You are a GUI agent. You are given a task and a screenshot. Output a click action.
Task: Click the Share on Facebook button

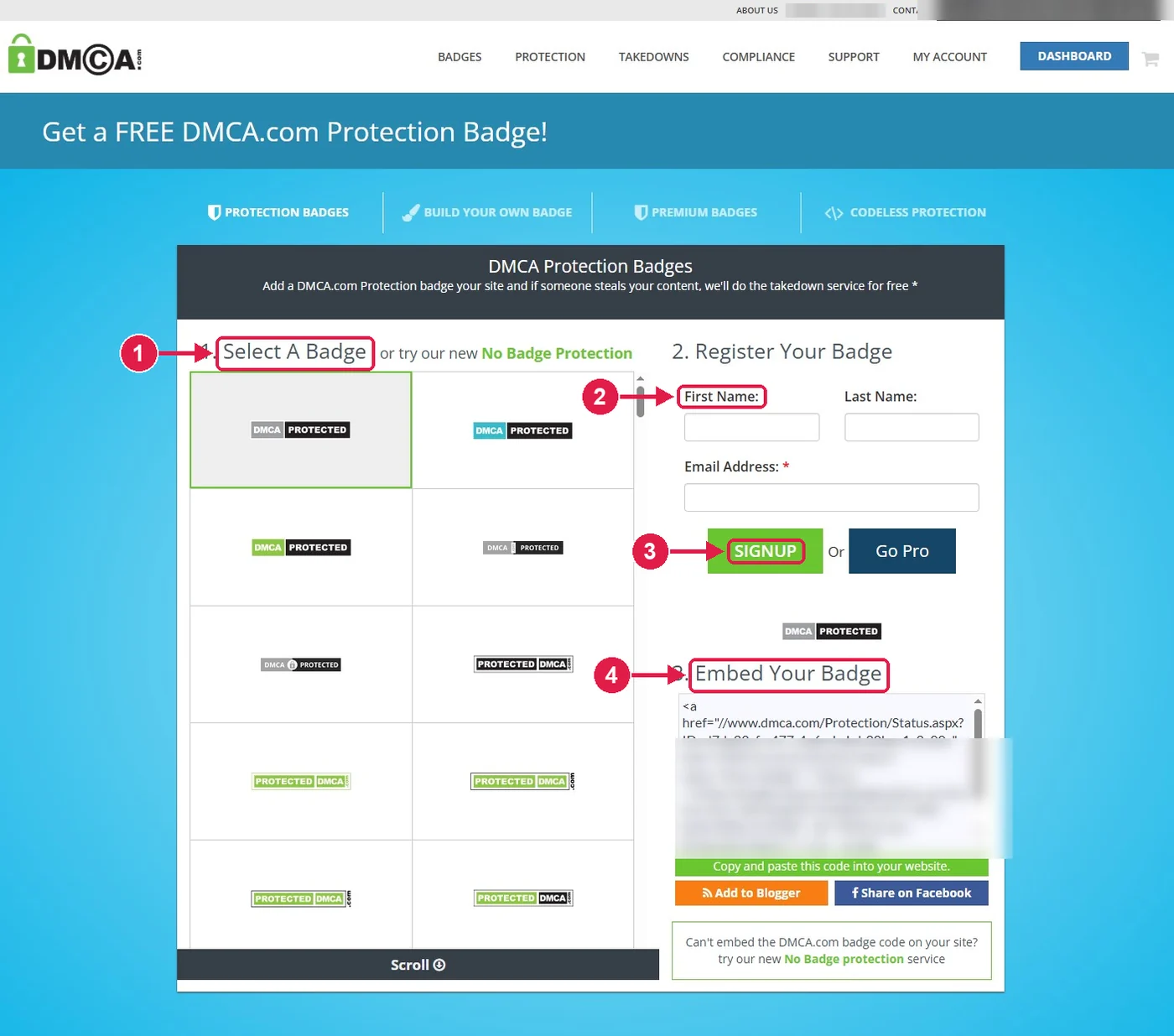(912, 893)
